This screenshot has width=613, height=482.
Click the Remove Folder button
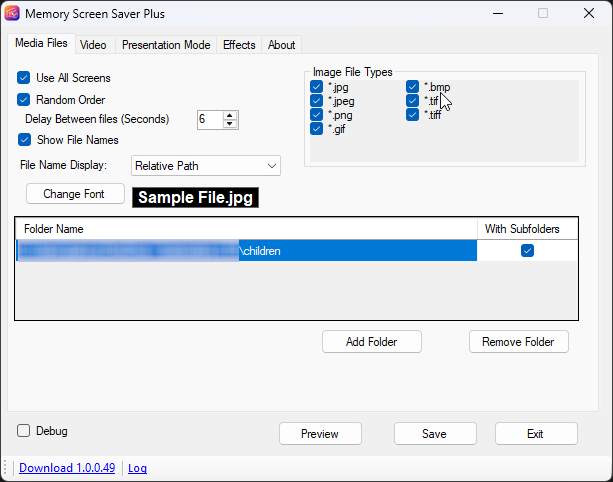[519, 342]
